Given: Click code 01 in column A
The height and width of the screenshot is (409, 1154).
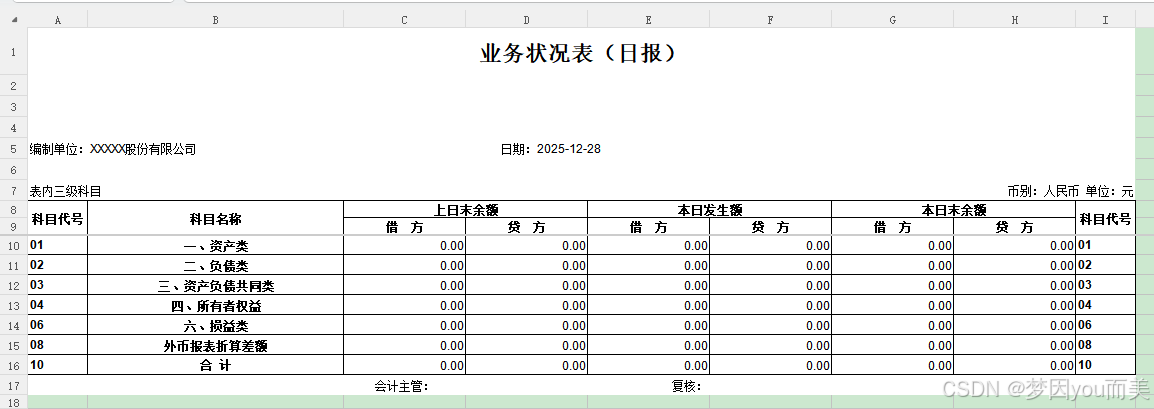Looking at the screenshot, I should (x=58, y=246).
